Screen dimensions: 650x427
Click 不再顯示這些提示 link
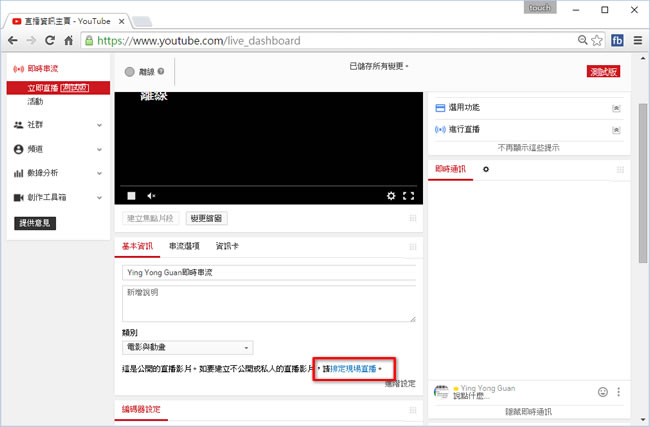(x=529, y=148)
